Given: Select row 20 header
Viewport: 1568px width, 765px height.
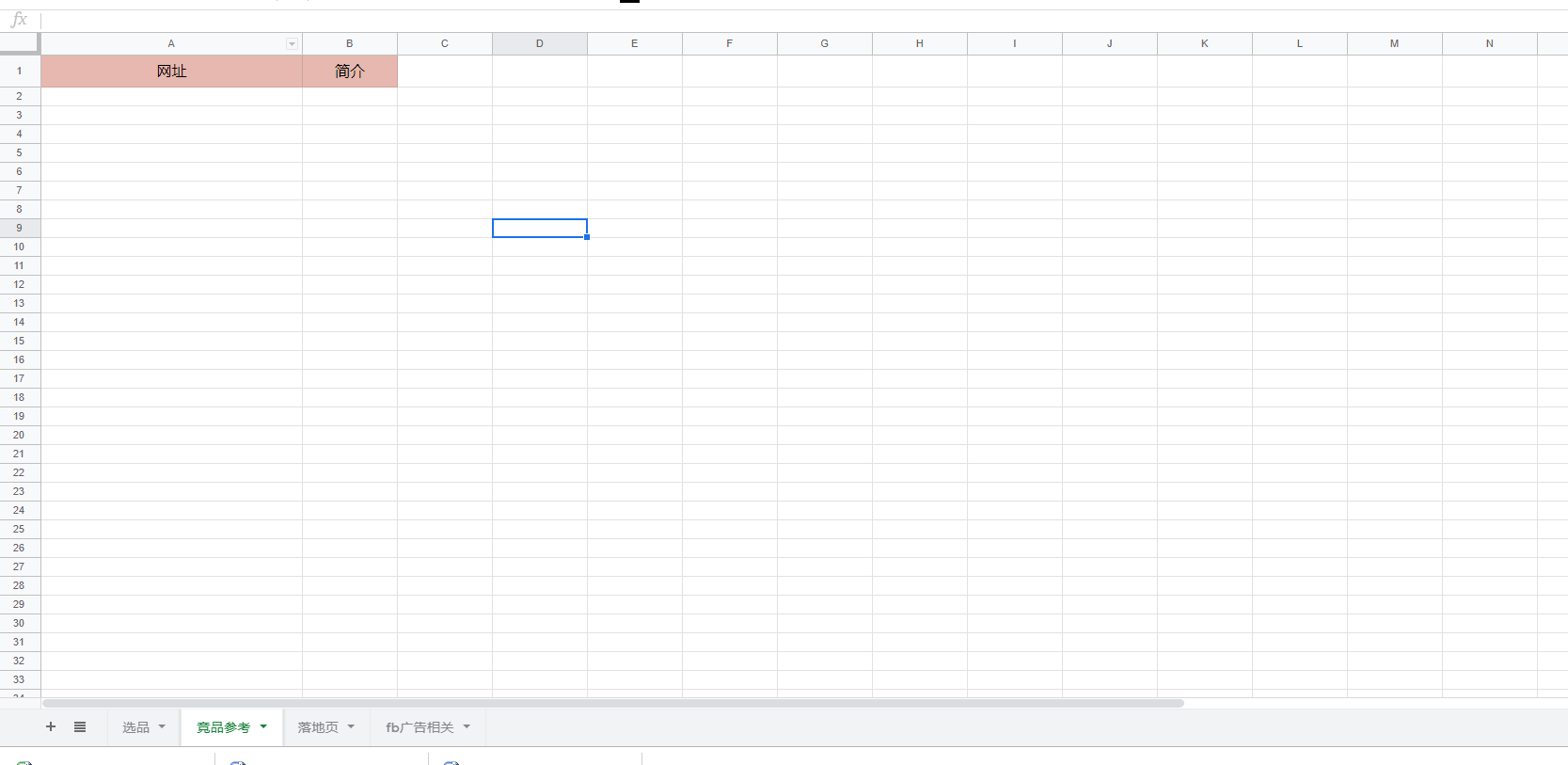Looking at the screenshot, I should pos(19,435).
